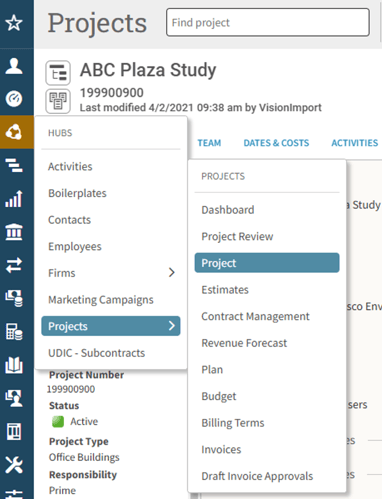Open the Dashboard gauge icon
The height and width of the screenshot is (499, 382).
click(14, 99)
